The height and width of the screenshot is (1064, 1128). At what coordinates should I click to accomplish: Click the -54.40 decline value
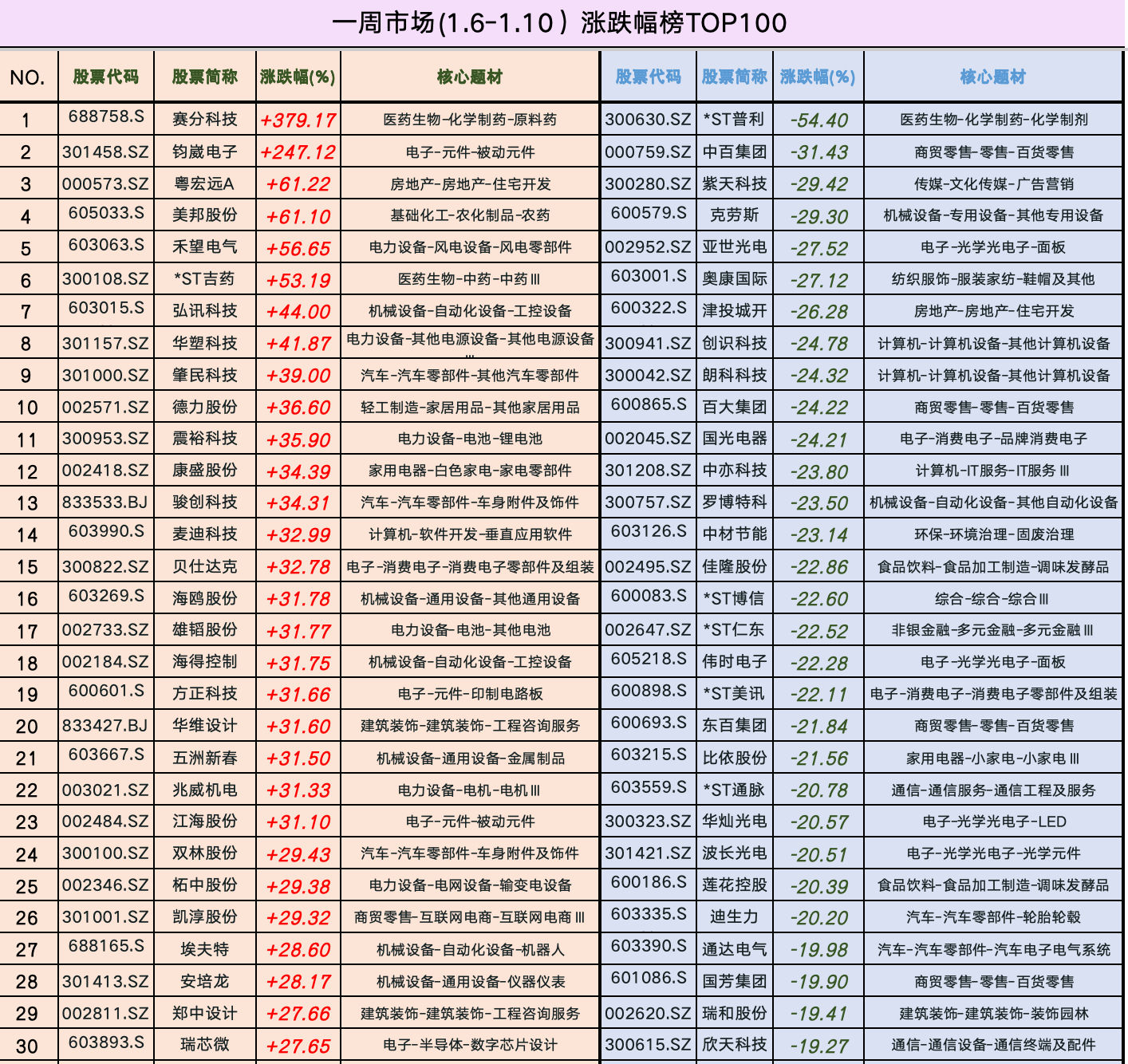(x=819, y=120)
